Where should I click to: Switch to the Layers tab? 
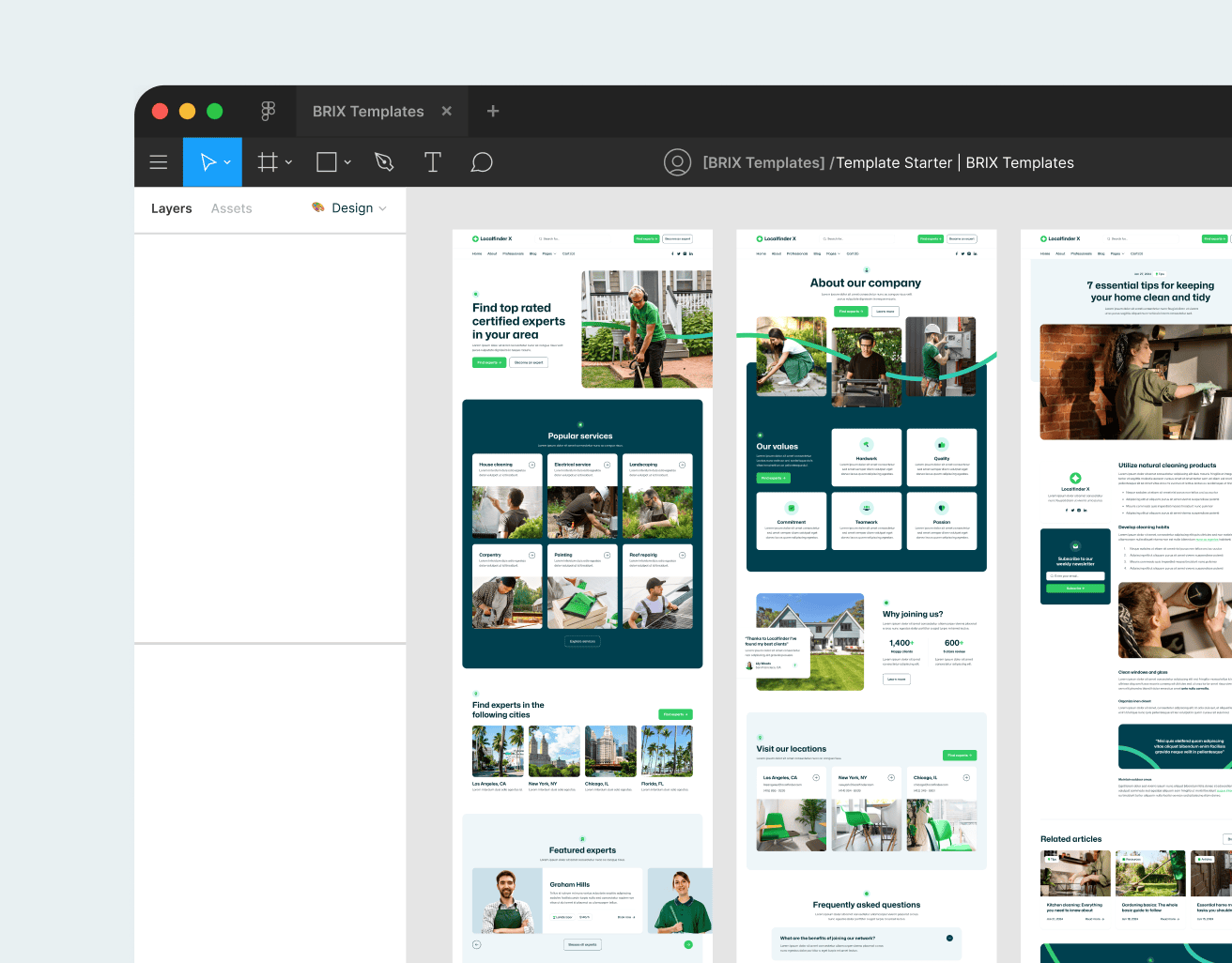pyautogui.click(x=171, y=208)
